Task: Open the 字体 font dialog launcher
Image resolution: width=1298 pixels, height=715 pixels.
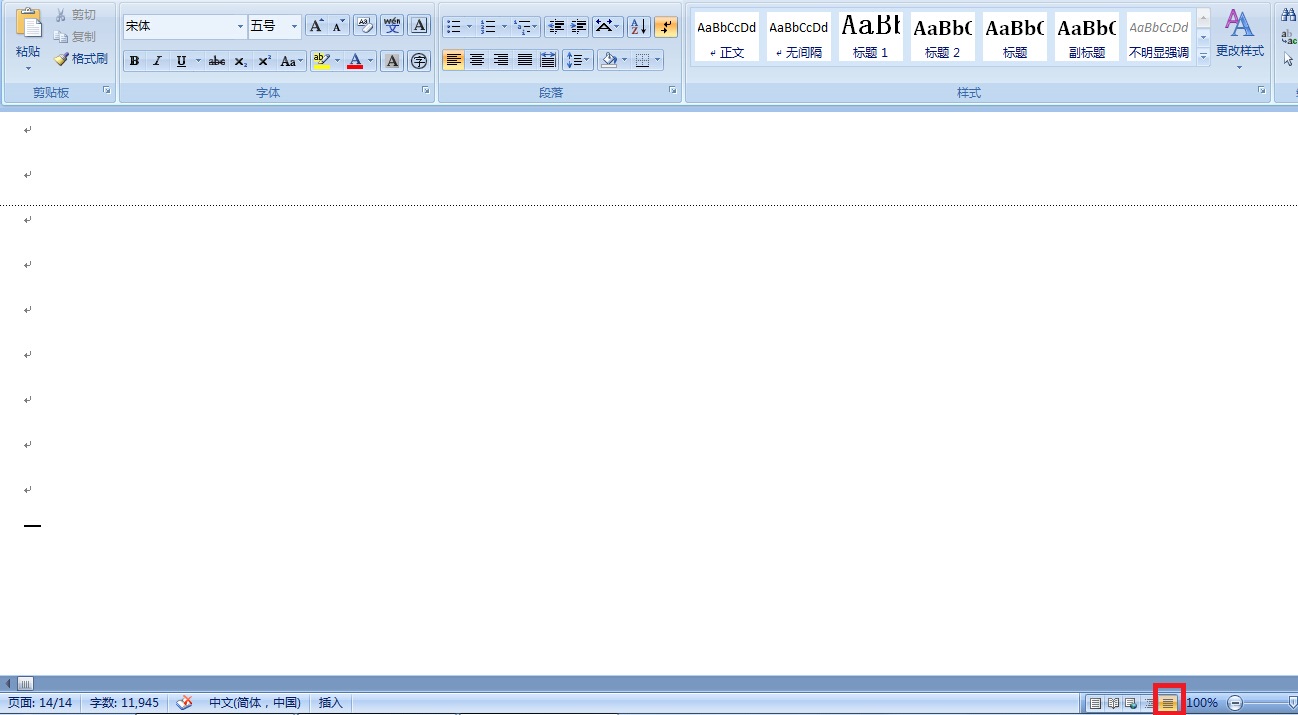Action: coord(426,91)
